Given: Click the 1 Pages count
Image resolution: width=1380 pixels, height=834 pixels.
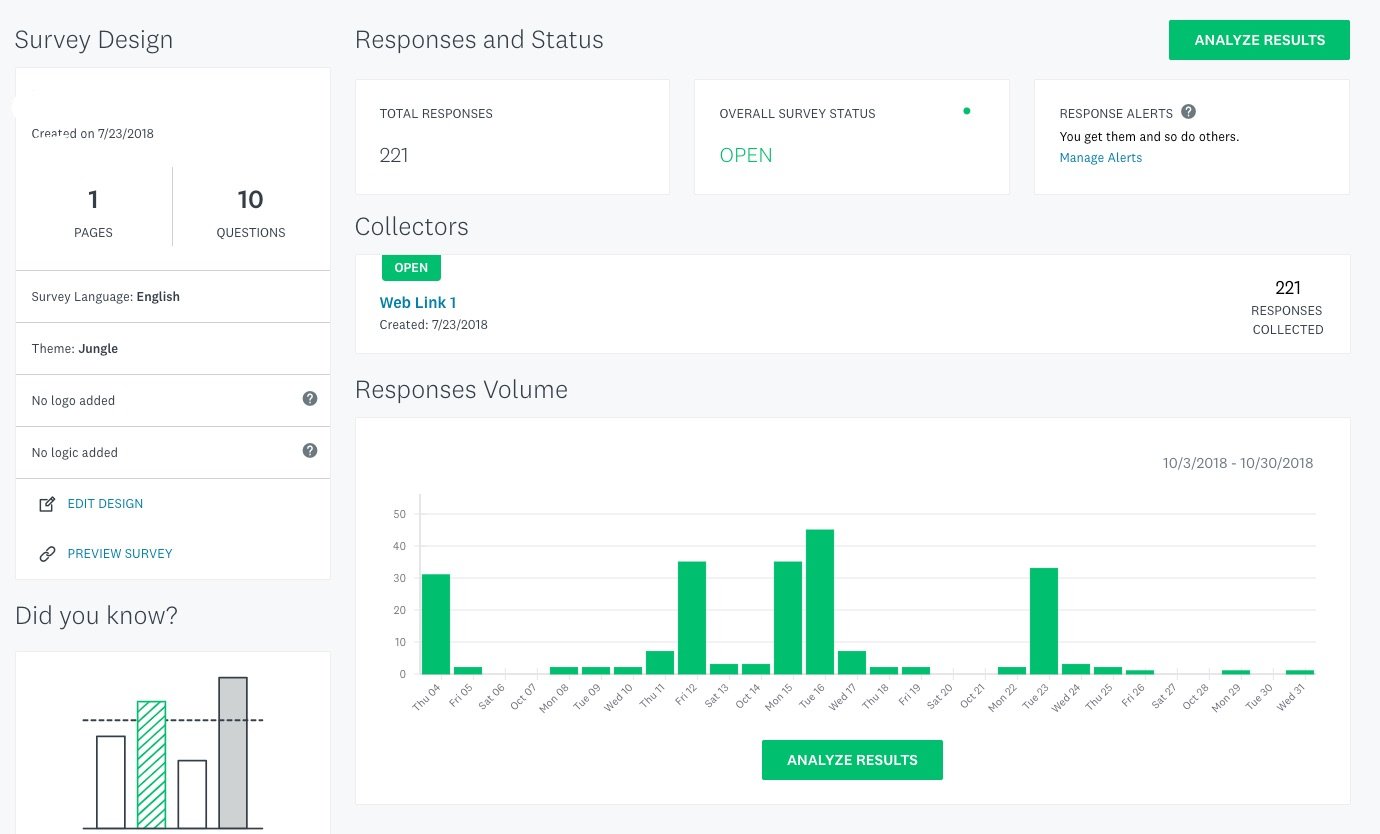Looking at the screenshot, I should (93, 200).
